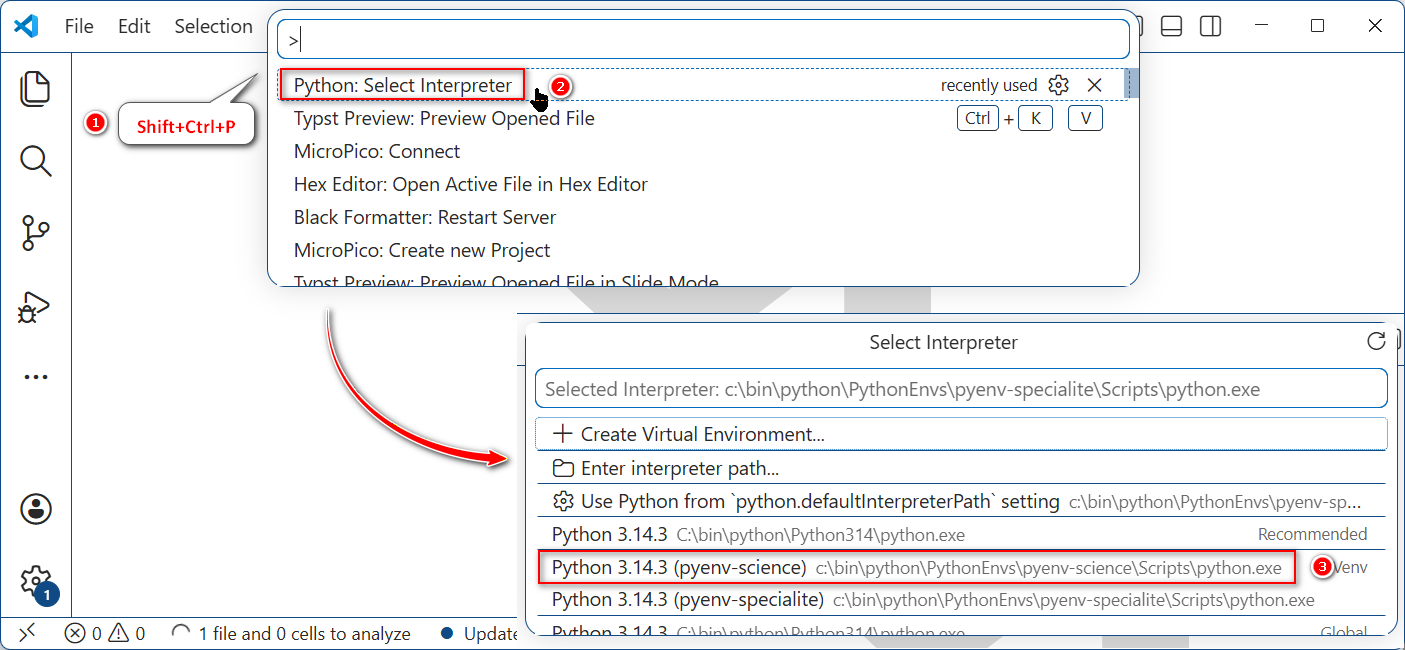
Task: Select the Python 3.14.3 (pyenv-science) interpreter
Action: pyautogui.click(x=915, y=567)
